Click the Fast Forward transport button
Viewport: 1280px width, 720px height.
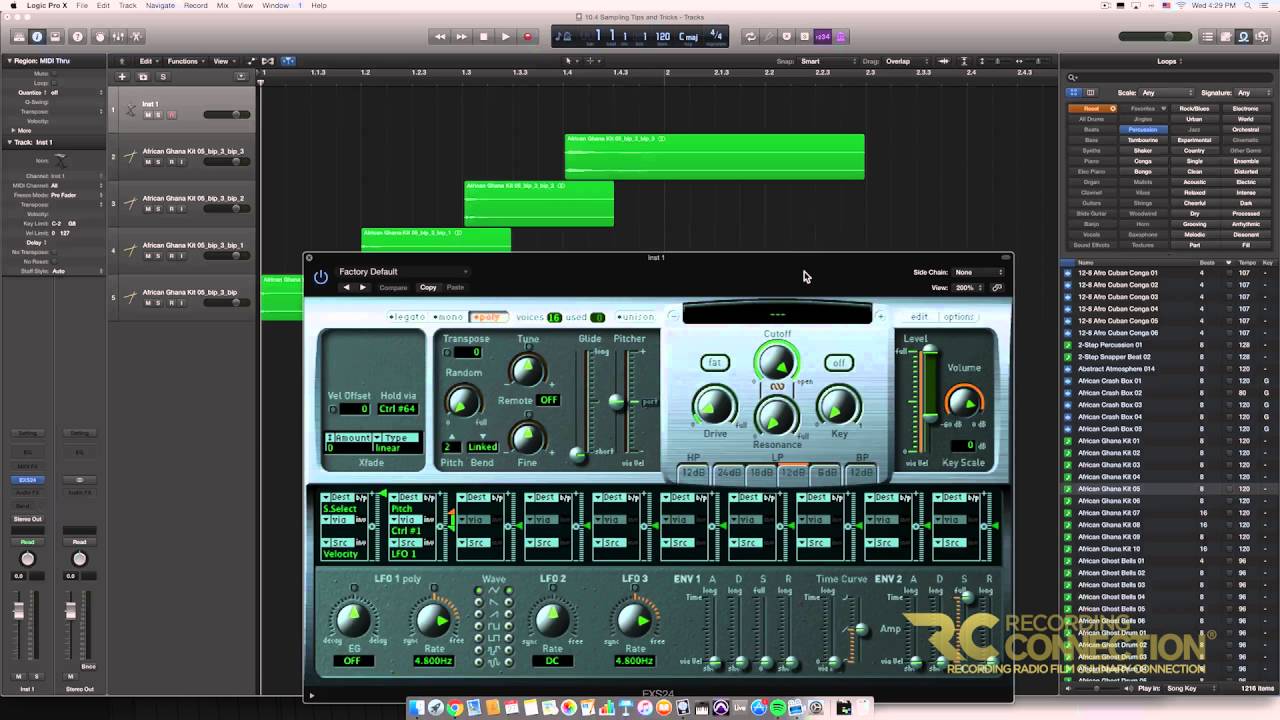point(461,37)
